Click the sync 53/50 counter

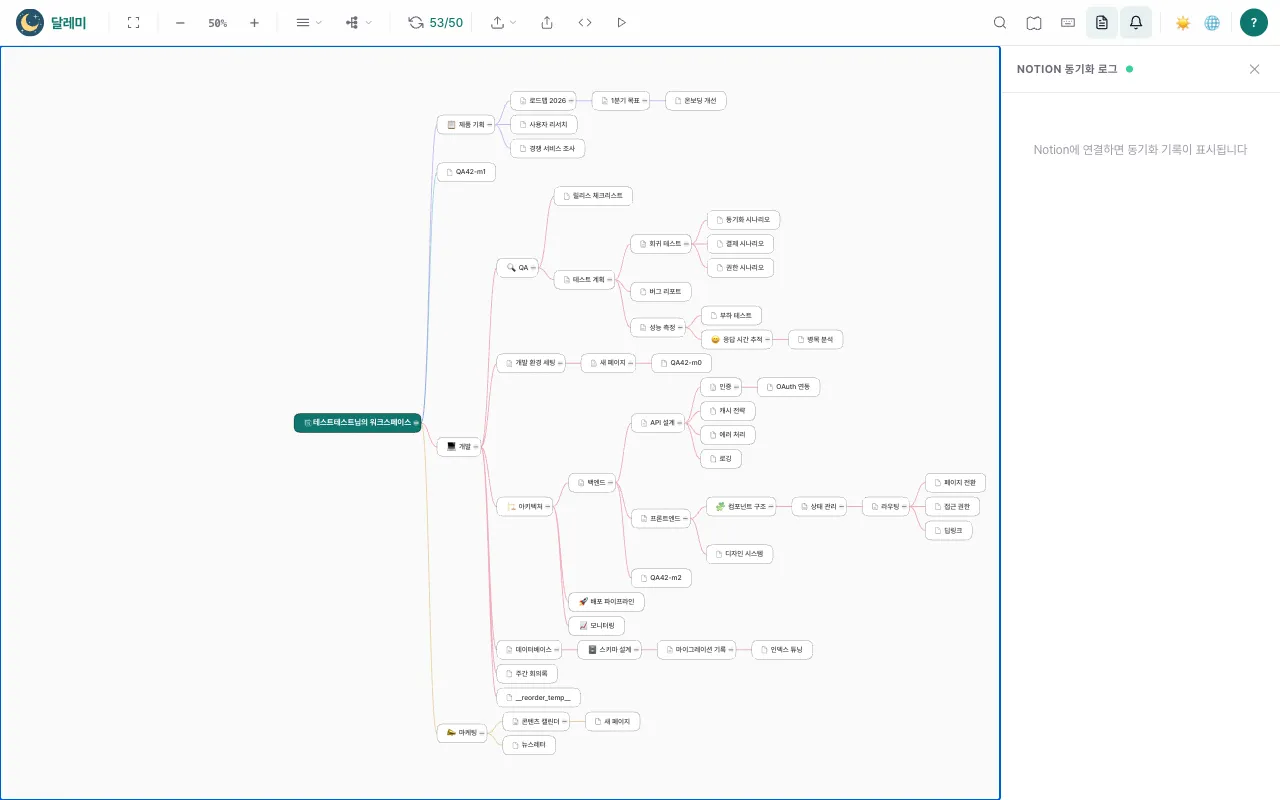(x=436, y=22)
